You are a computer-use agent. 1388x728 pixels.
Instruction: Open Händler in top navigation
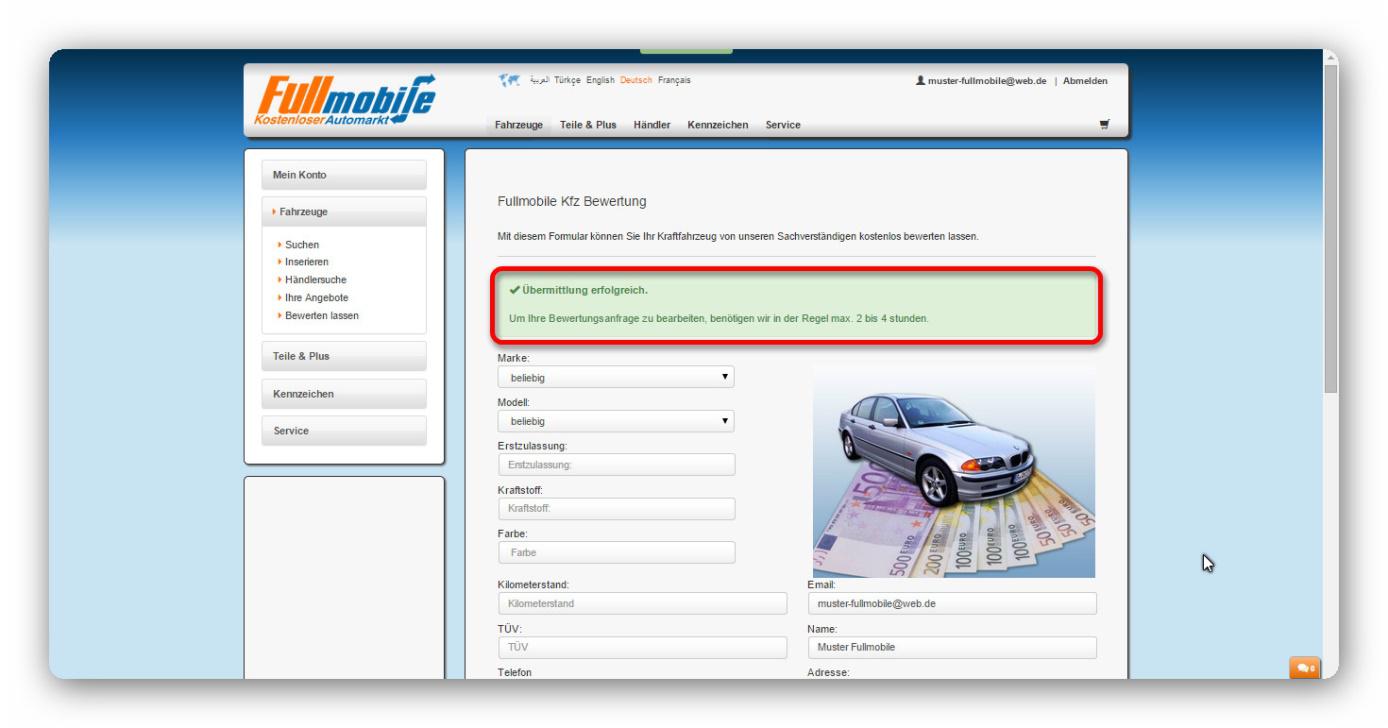click(652, 125)
